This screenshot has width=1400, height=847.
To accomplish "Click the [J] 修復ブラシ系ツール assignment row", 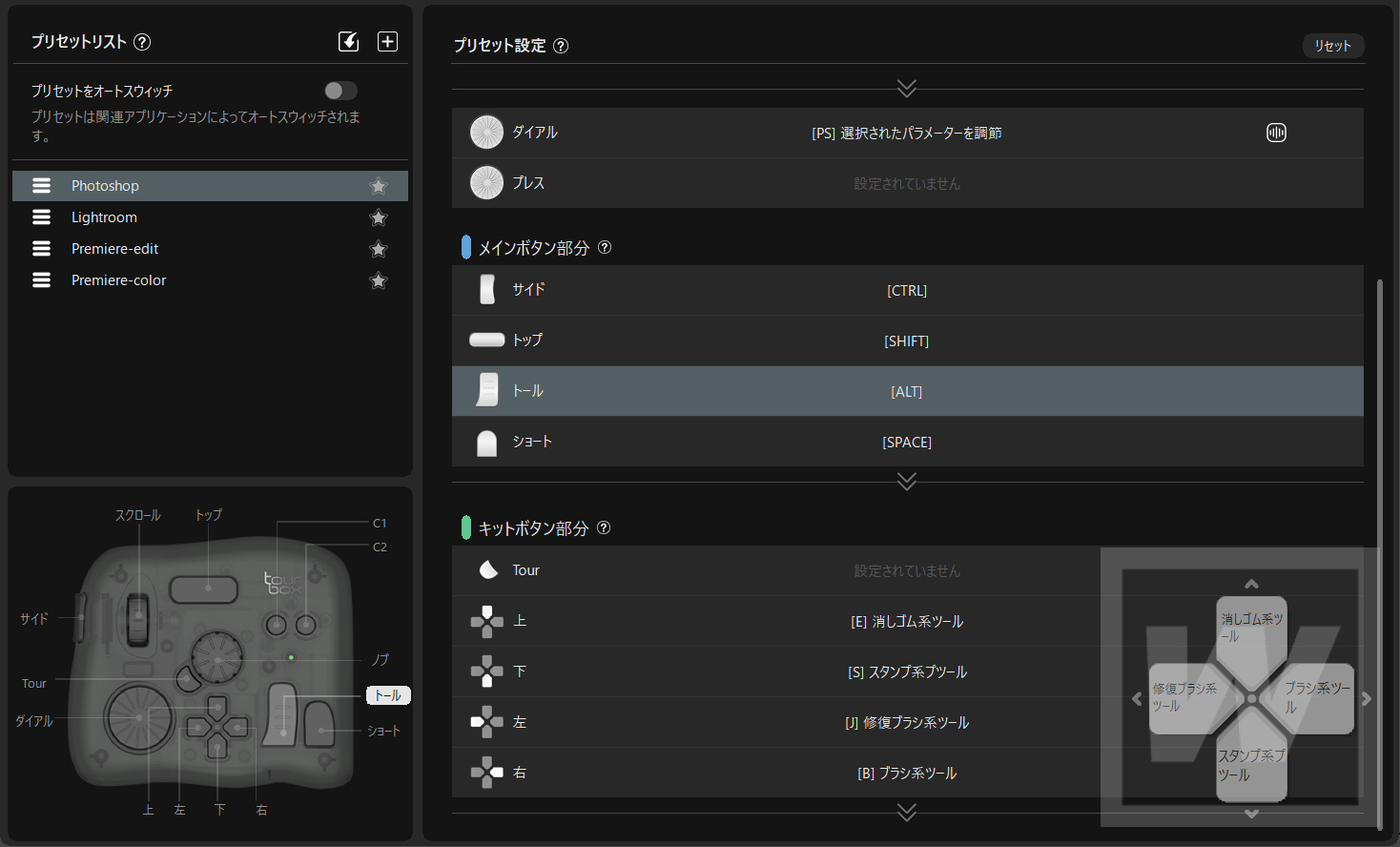I will [x=907, y=722].
